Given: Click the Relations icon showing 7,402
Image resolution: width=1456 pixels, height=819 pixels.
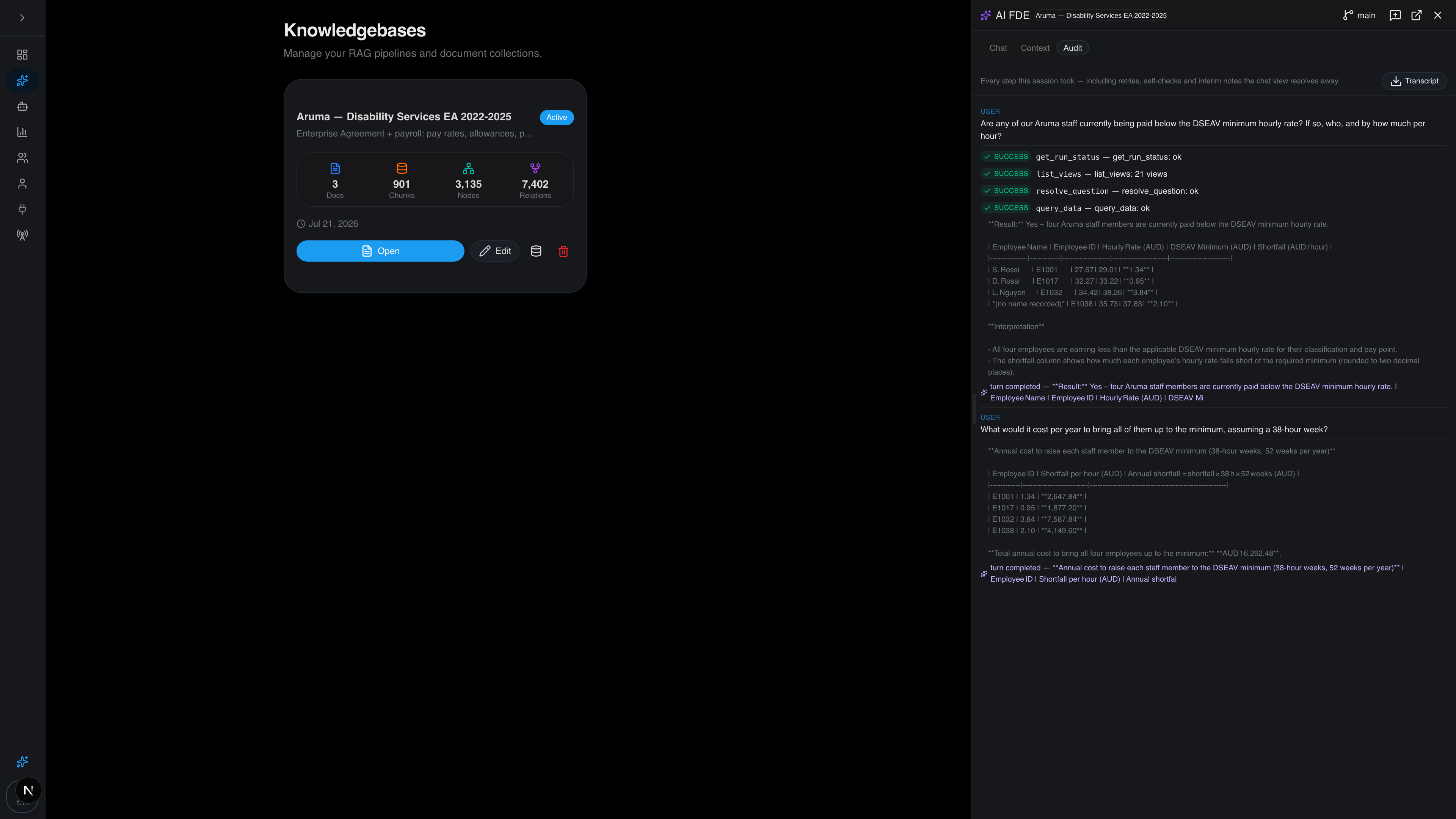Looking at the screenshot, I should pos(535,168).
